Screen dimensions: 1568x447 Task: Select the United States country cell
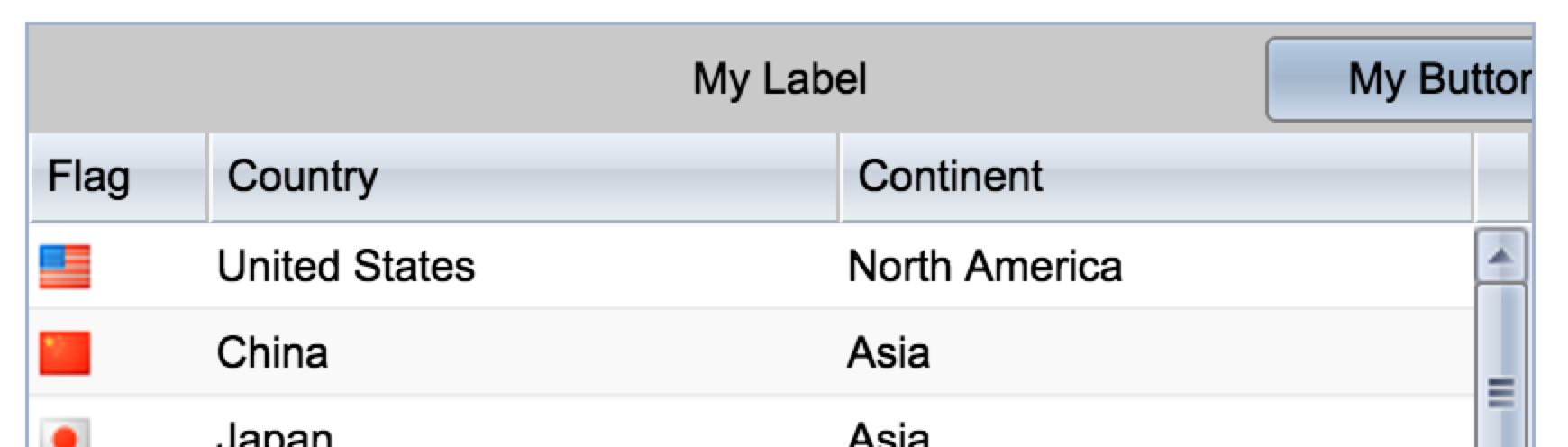click(346, 267)
